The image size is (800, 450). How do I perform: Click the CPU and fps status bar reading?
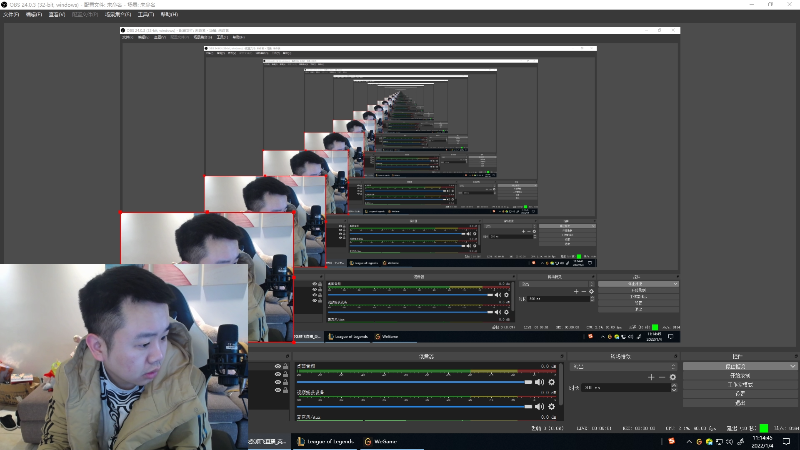point(690,429)
